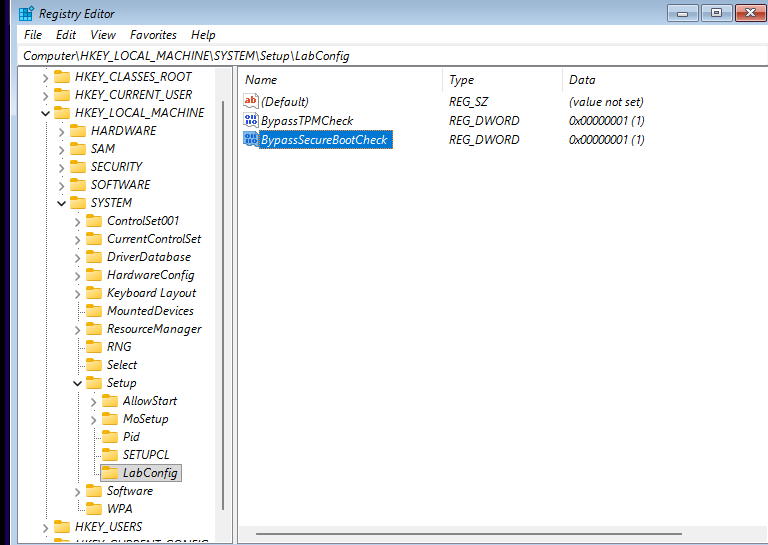Expand Keyboard Layout chevron

click(x=77, y=294)
